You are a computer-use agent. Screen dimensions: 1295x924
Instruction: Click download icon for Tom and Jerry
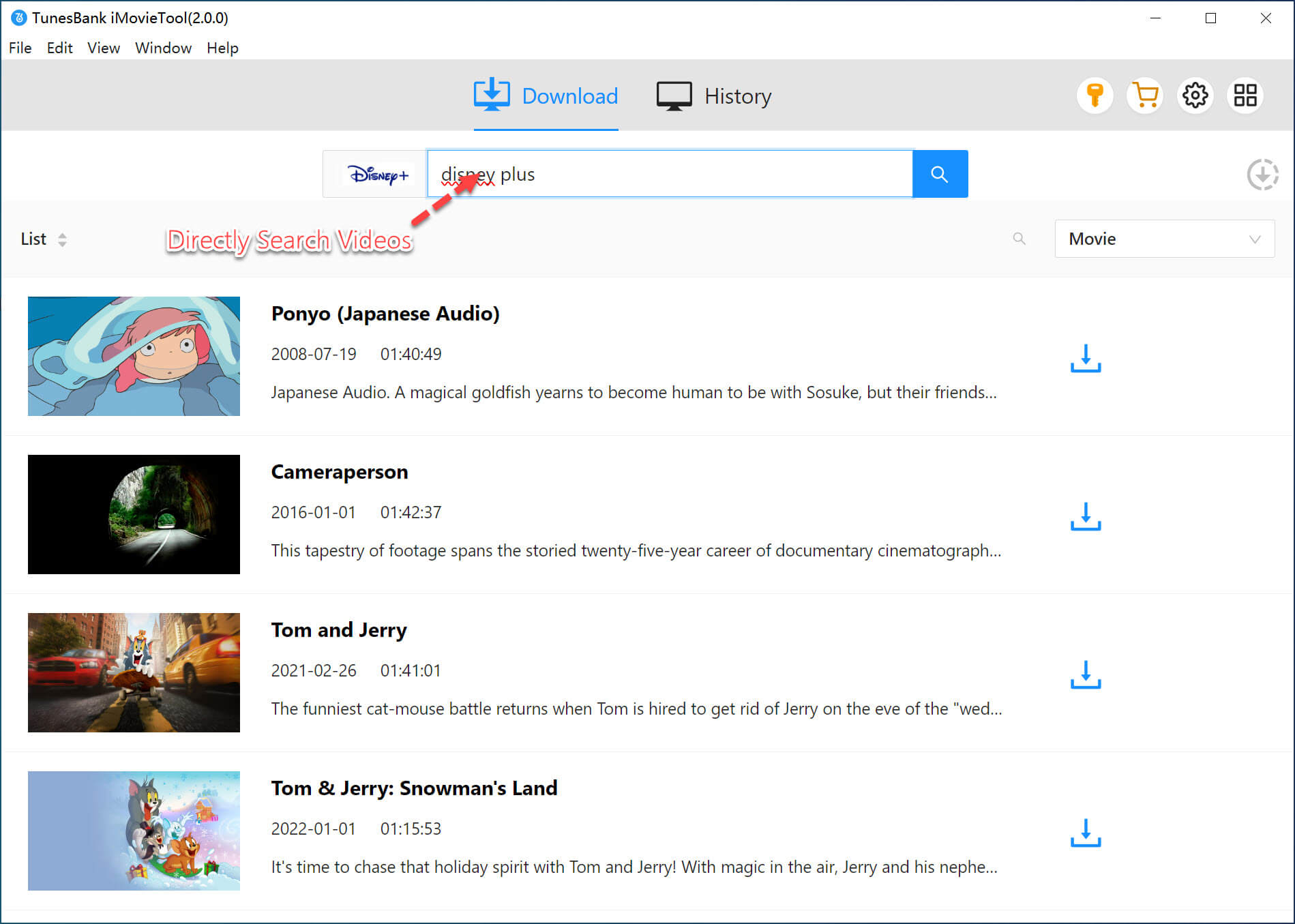(x=1085, y=675)
